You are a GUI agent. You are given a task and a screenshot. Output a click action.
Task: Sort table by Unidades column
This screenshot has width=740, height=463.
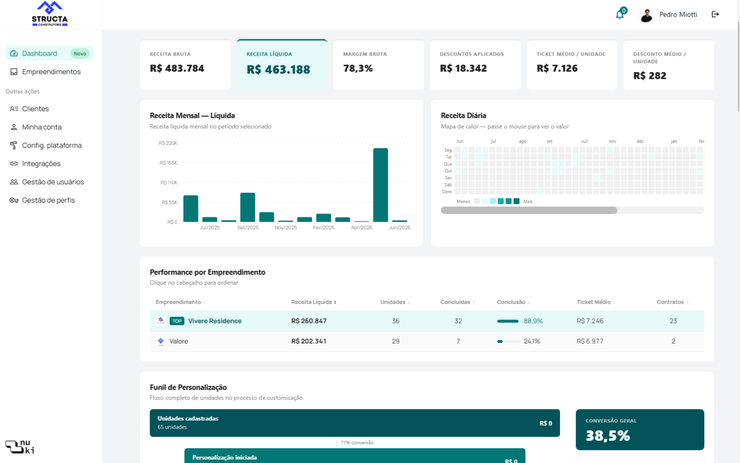coord(395,302)
